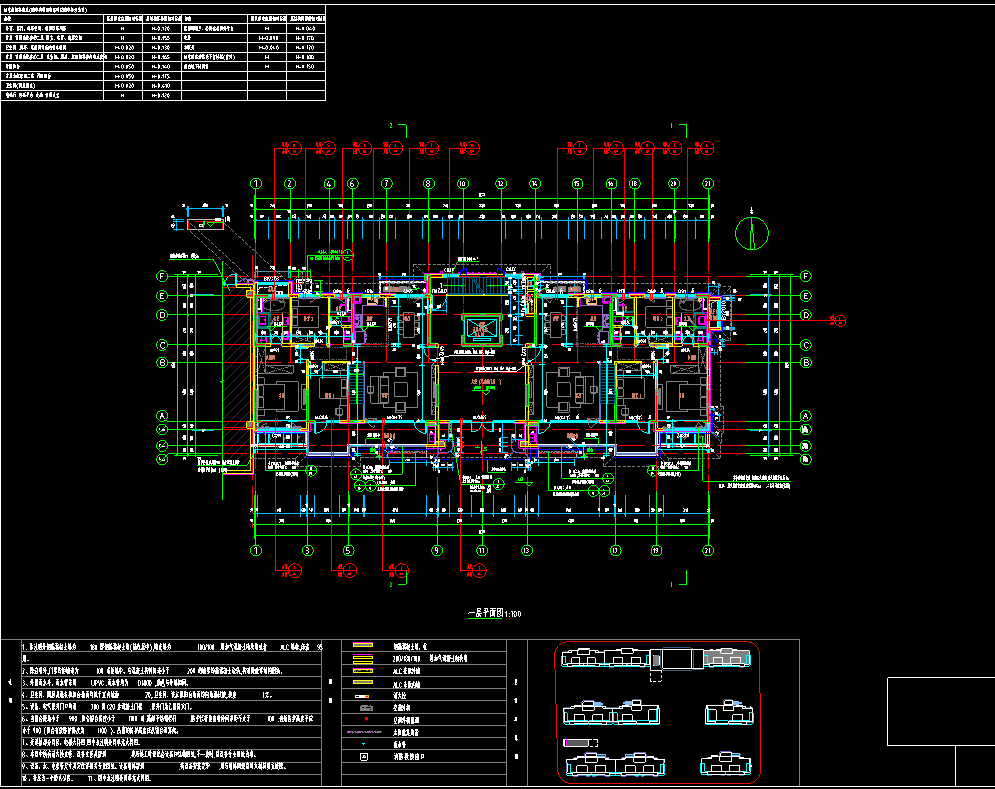Select the floor plan title text below drawing
Image resolution: width=995 pixels, height=789 pixels.
point(495,614)
